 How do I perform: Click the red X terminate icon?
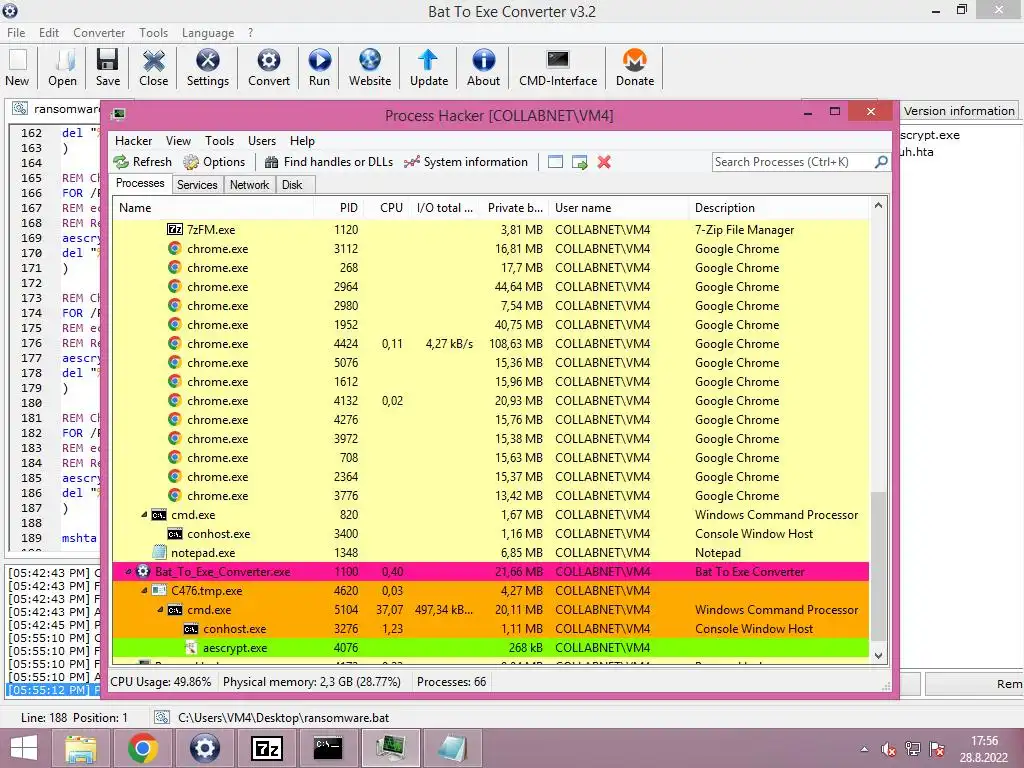pos(604,162)
